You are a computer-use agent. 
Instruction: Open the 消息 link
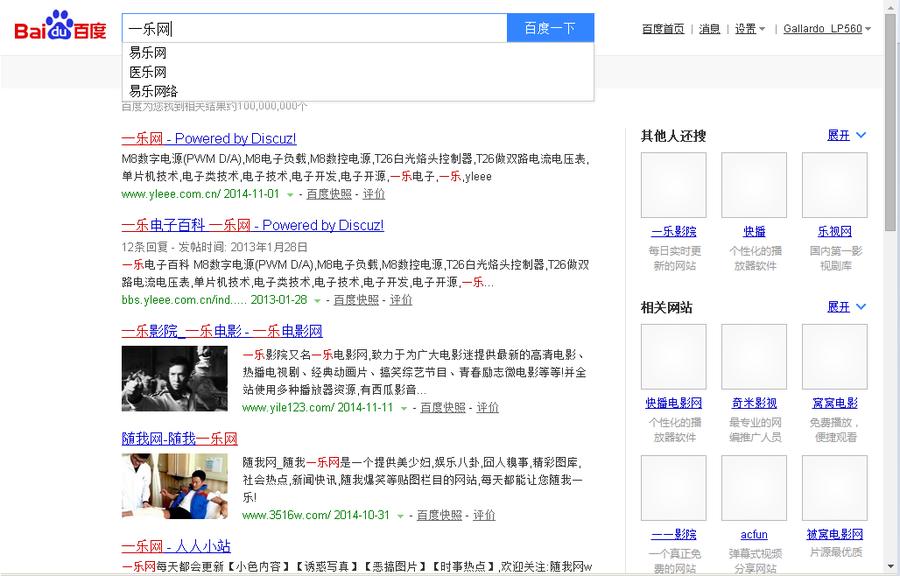coord(709,29)
